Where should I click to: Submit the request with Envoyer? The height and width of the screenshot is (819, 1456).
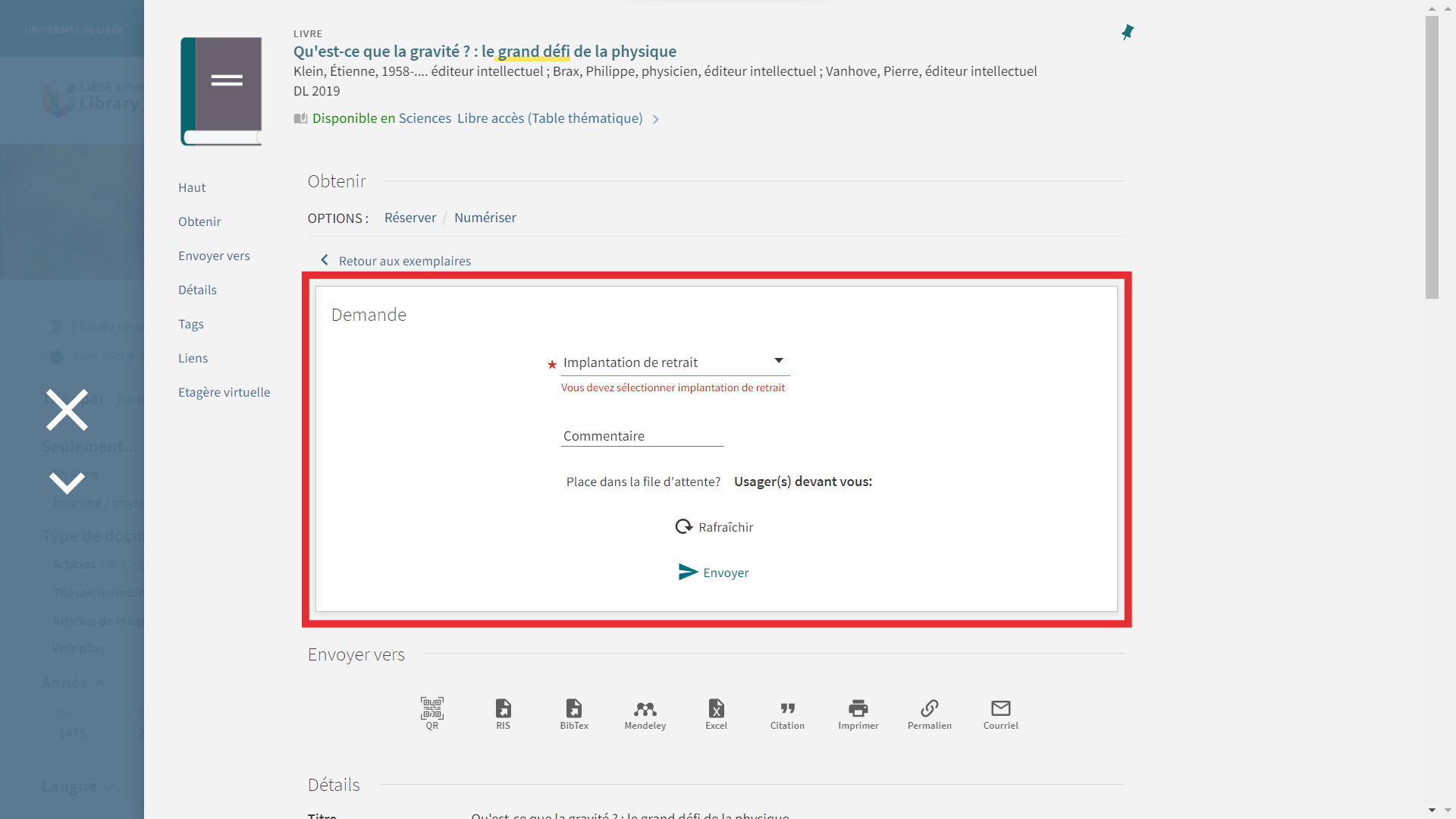[713, 573]
